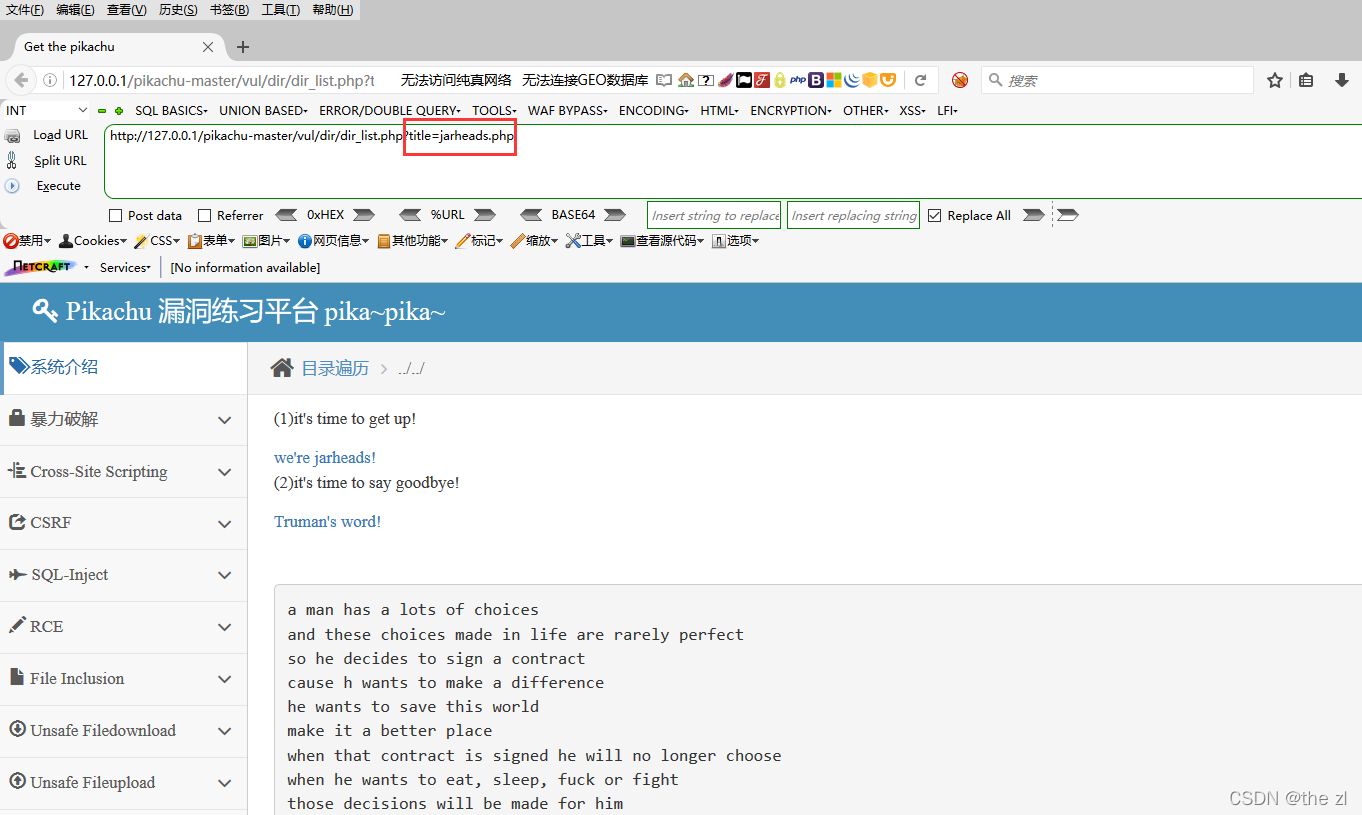The image size is (1362, 815).
Task: Open the we're jarheads! link
Action: pyautogui.click(x=325, y=458)
